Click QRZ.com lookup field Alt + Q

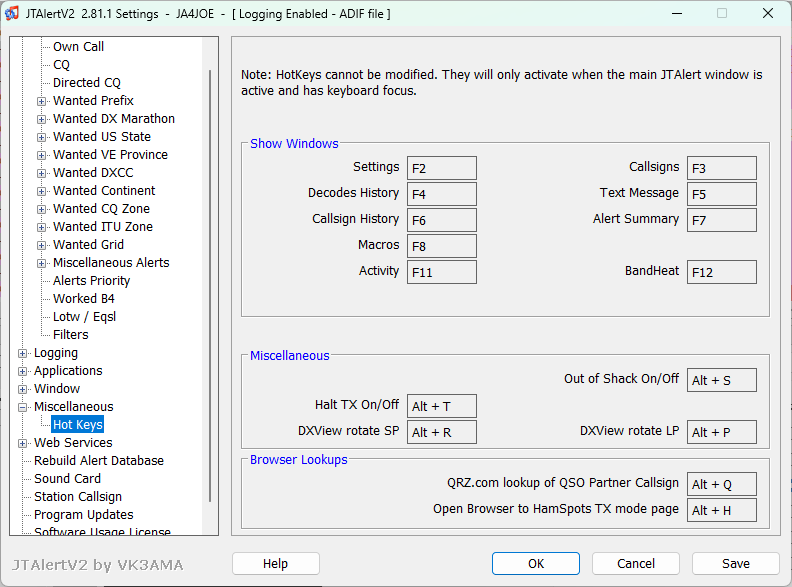click(721, 484)
